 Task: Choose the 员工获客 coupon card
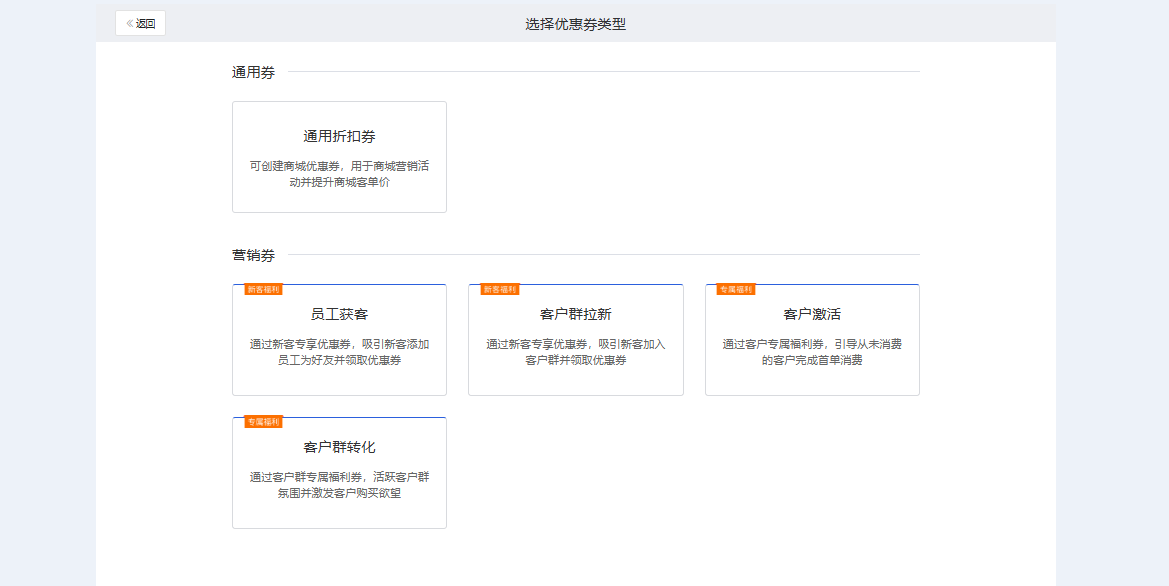pyautogui.click(x=339, y=340)
